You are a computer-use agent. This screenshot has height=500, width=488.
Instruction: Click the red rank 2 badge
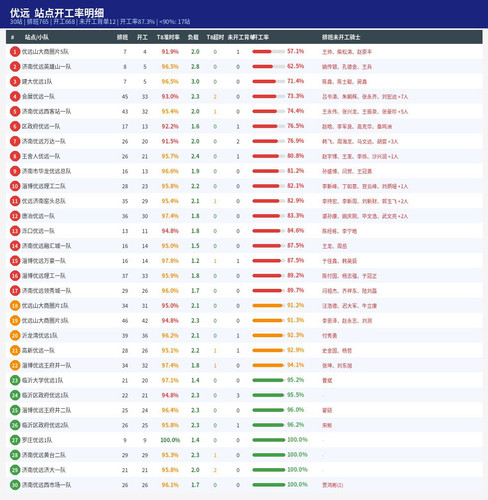pos(15,67)
